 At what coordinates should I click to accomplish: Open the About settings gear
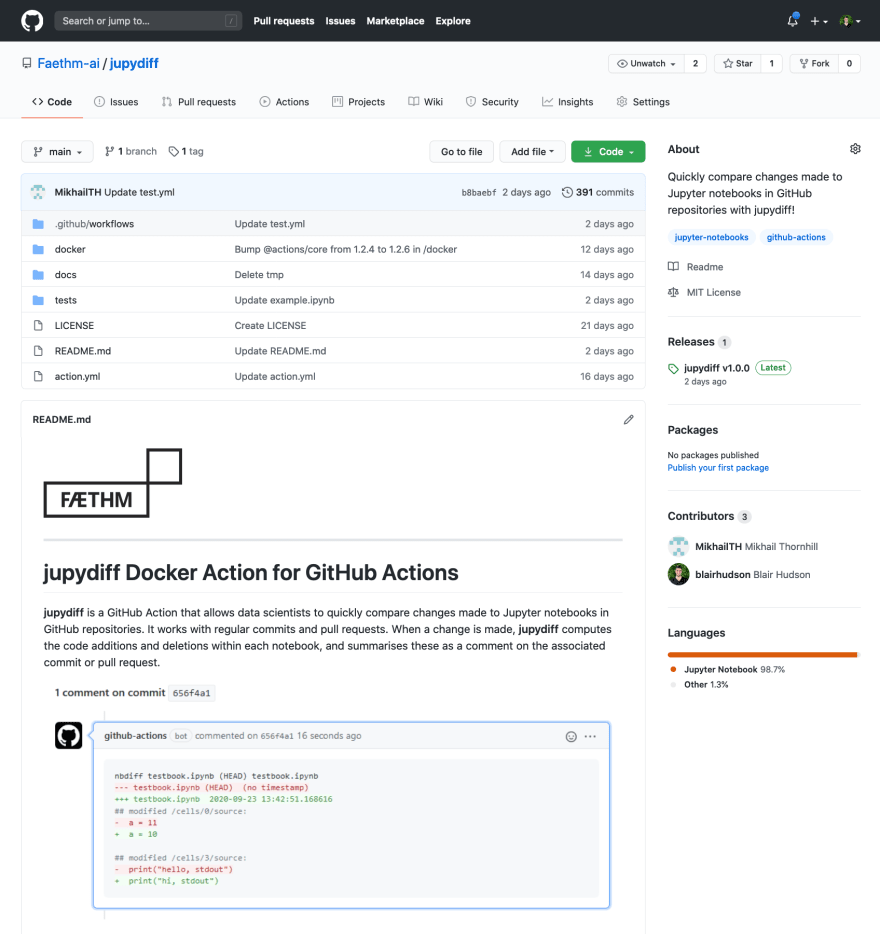coord(855,149)
